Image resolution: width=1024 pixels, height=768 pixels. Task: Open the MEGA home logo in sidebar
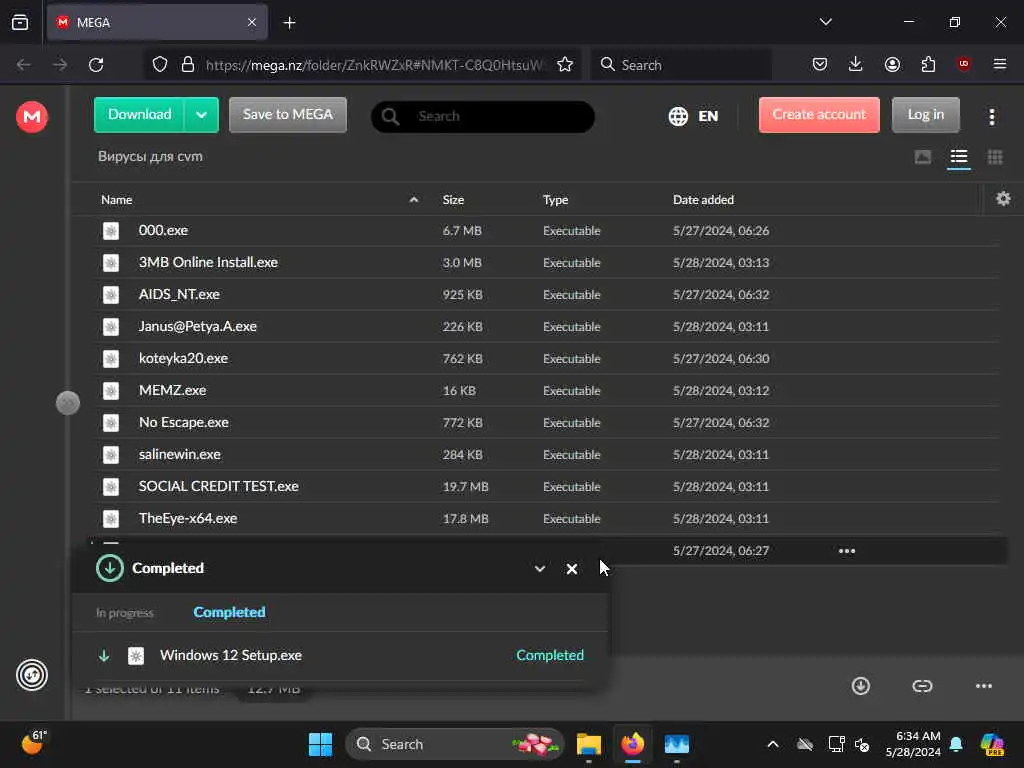point(31,117)
